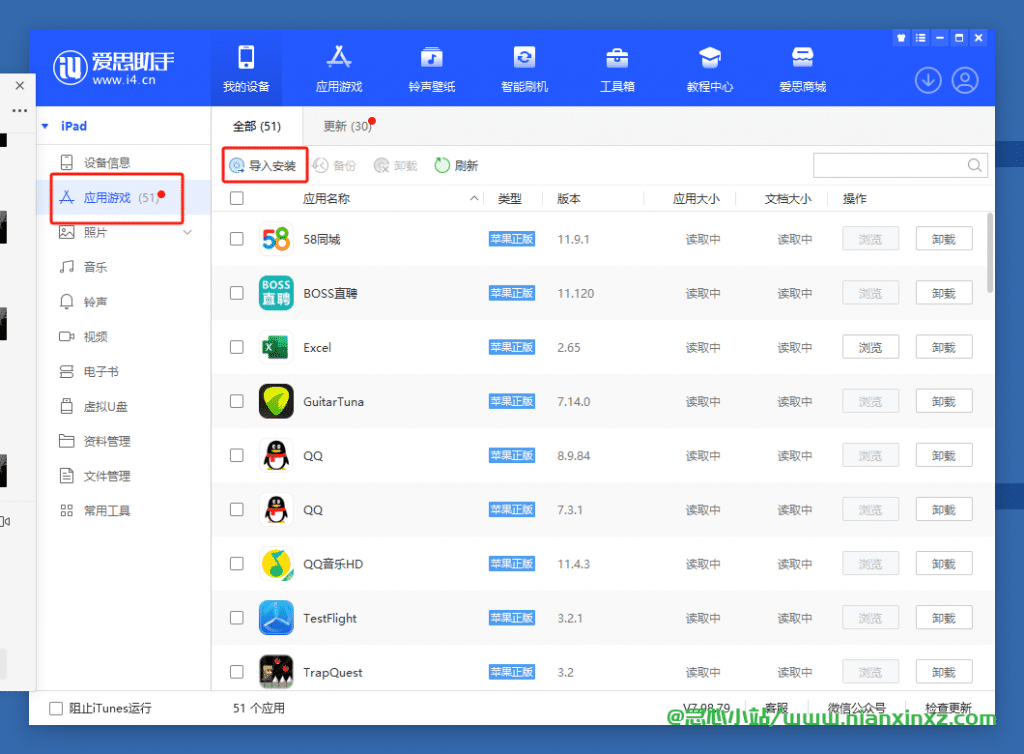Check the BOSS直聘 row checkbox

[x=236, y=293]
